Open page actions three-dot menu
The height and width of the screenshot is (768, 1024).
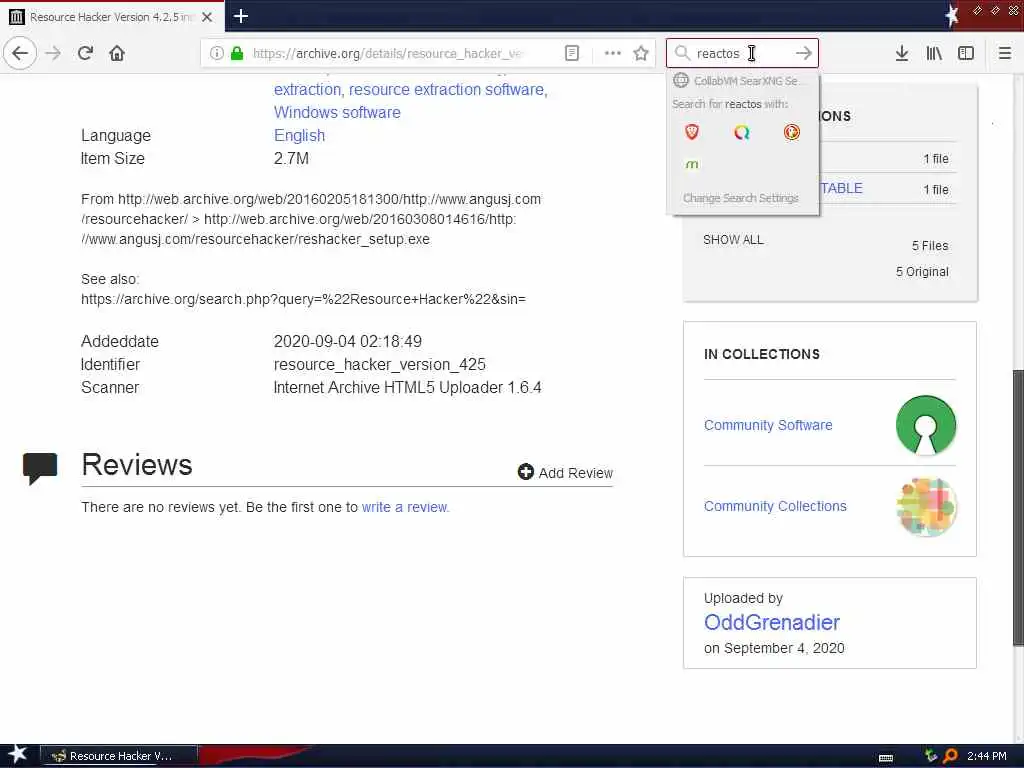pos(613,53)
